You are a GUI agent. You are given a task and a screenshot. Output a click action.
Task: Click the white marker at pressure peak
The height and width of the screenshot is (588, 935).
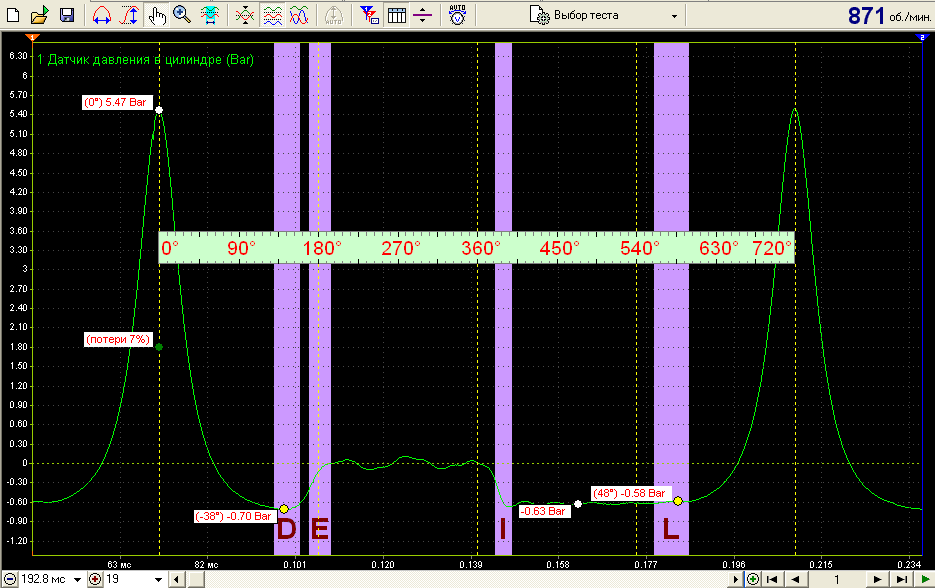click(x=159, y=110)
